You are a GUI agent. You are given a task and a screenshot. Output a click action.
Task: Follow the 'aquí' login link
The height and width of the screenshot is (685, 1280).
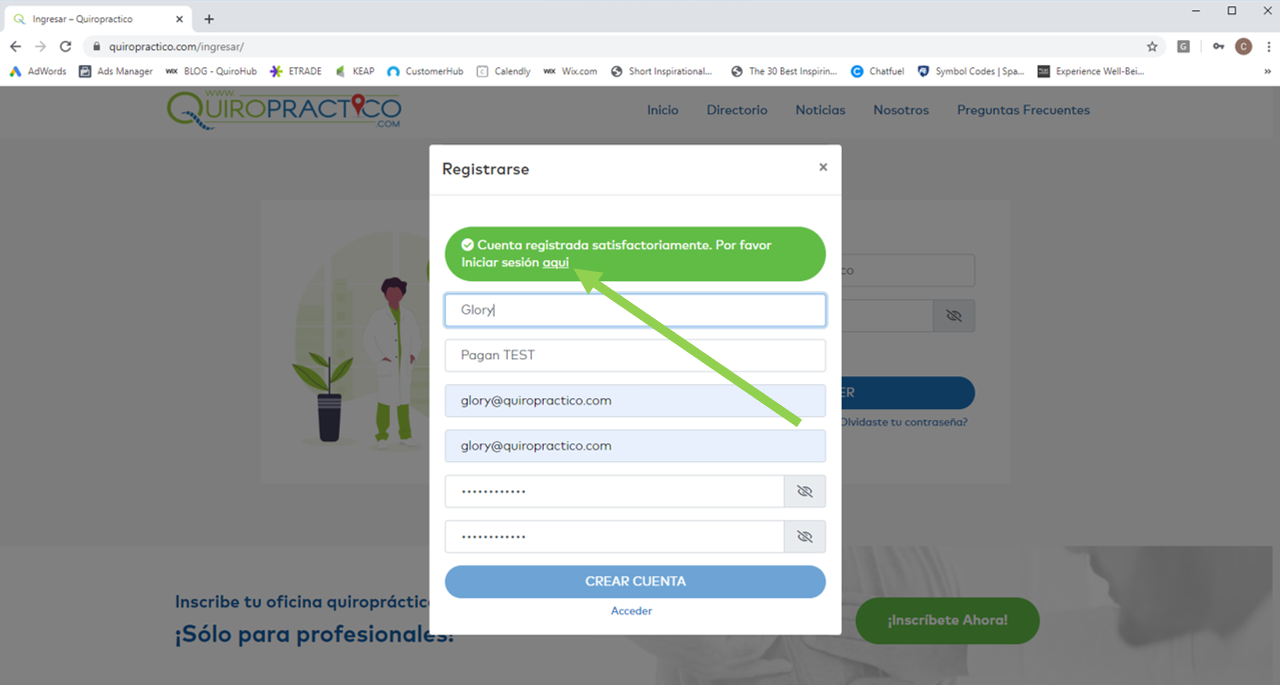pos(555,262)
